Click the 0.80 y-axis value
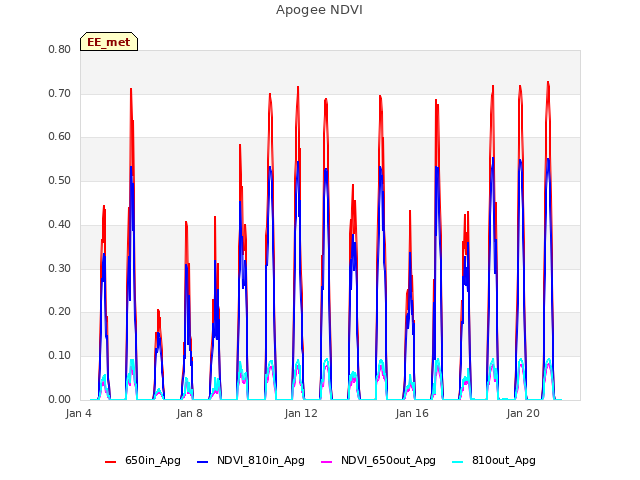 [60, 49]
